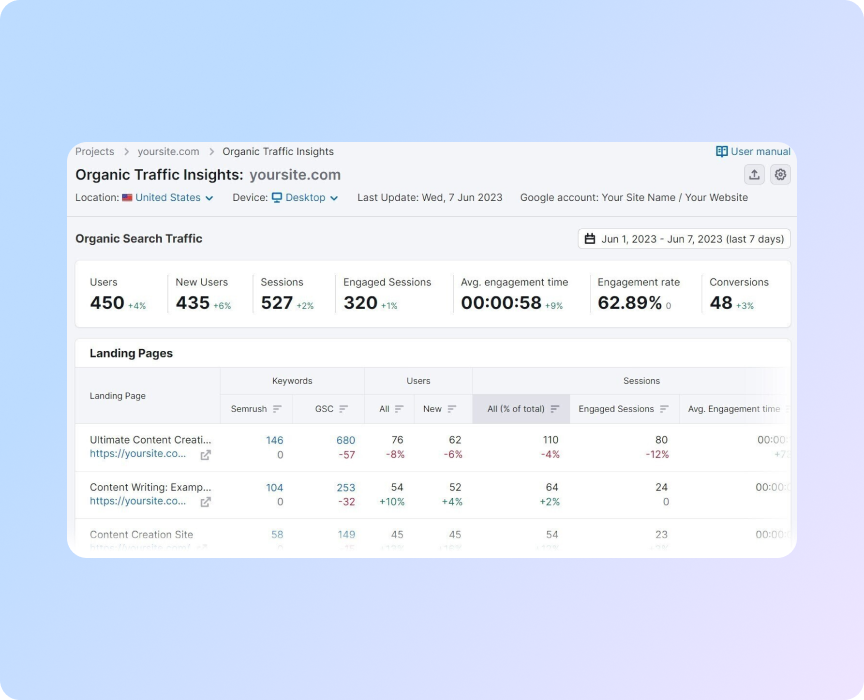
Task: Open the settings gear icon
Action: [x=780, y=174]
